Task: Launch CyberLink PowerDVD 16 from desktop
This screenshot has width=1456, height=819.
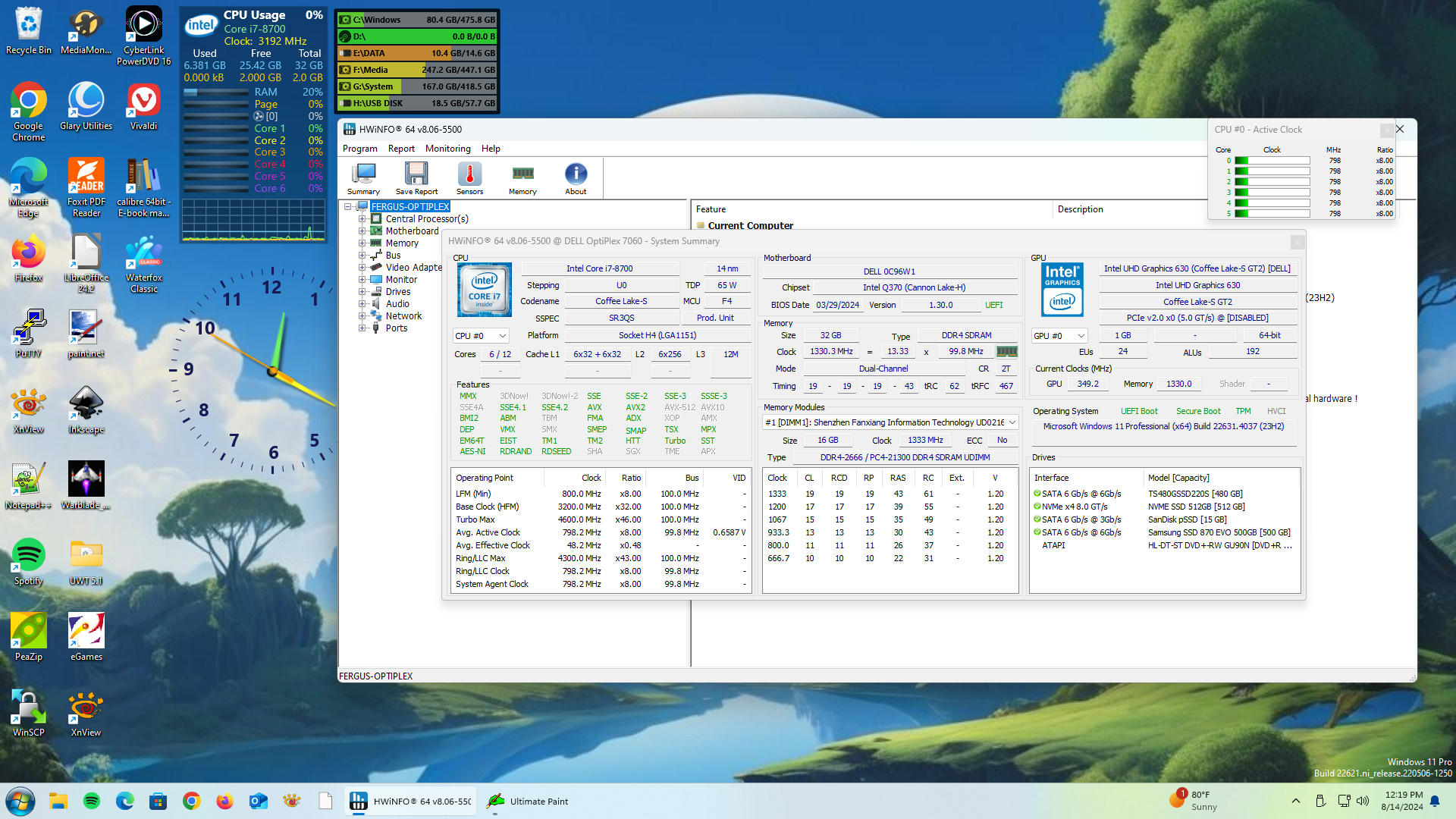Action: click(143, 36)
